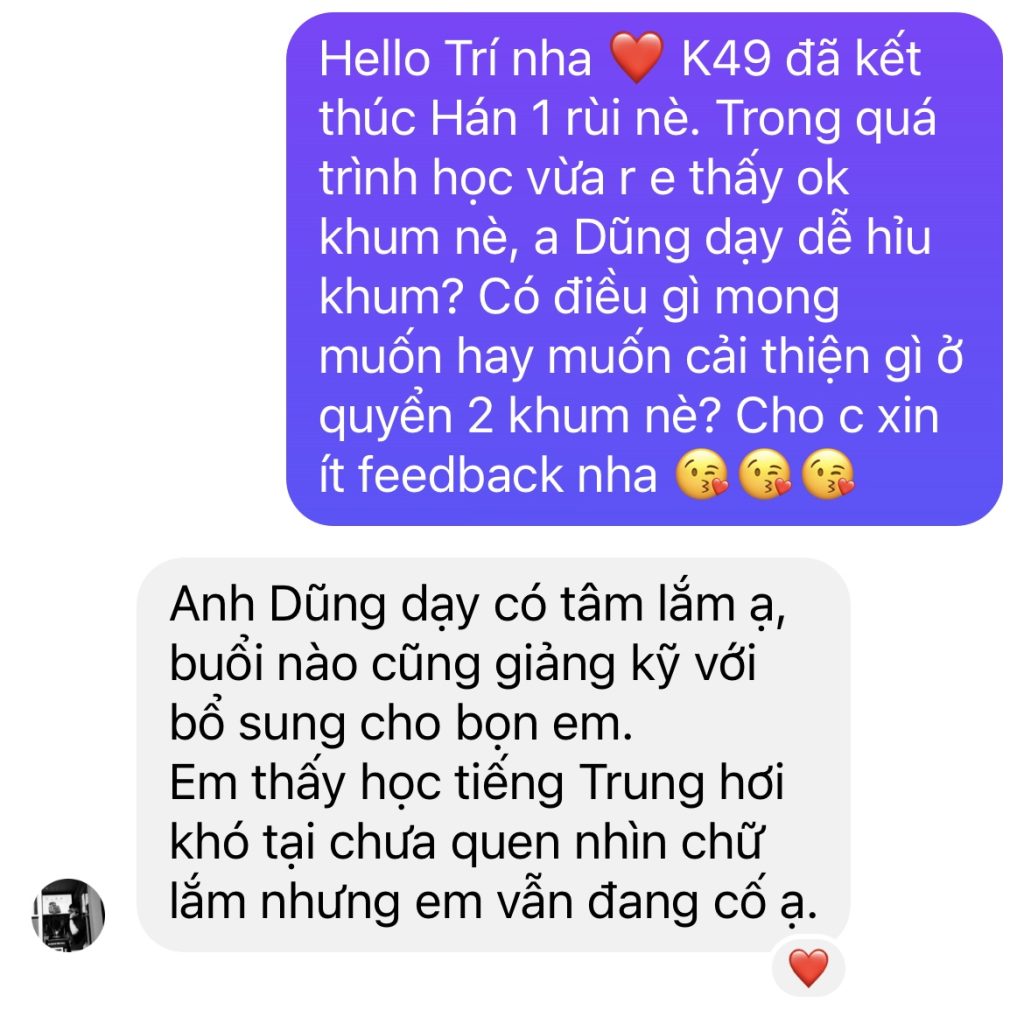Click the first kissing-face emoji
Image resolution: width=1024 pixels, height=1024 pixels.
pos(702,475)
